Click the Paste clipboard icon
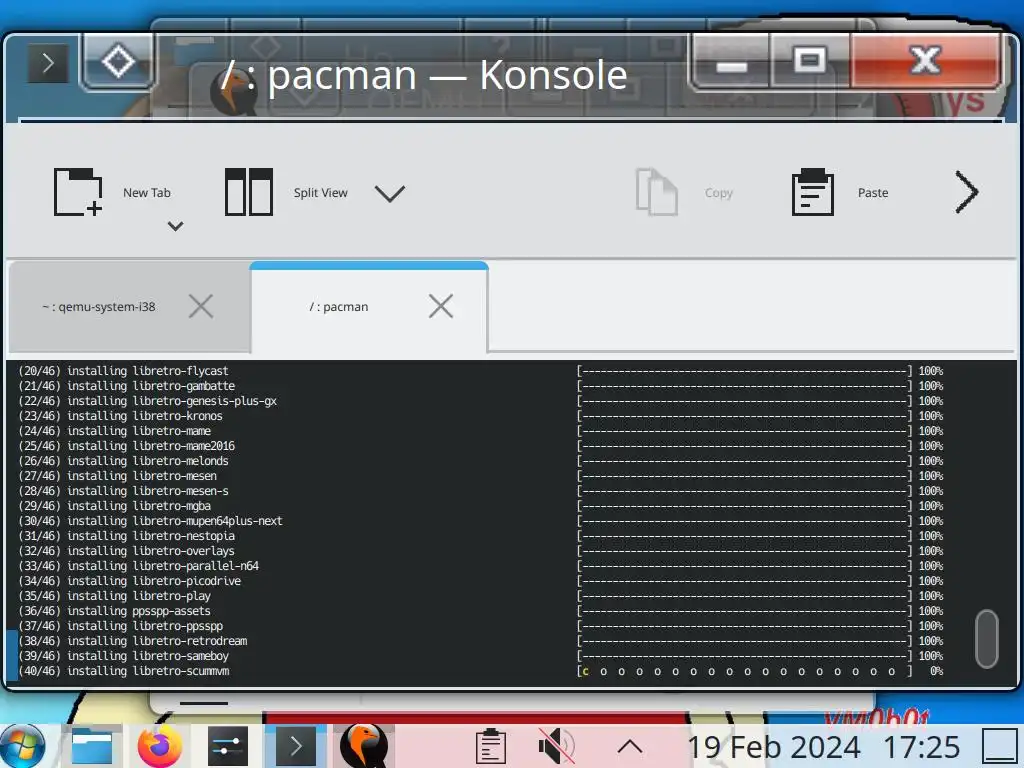Image resolution: width=1024 pixels, height=768 pixels. (x=812, y=192)
